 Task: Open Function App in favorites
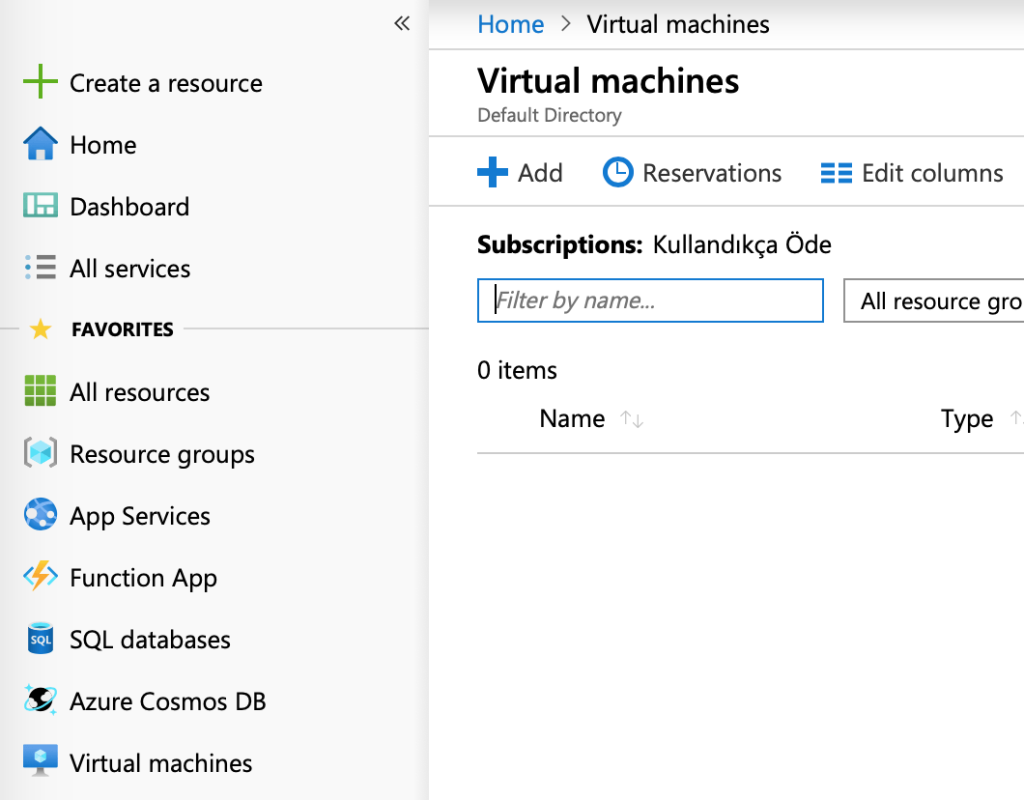tap(143, 578)
